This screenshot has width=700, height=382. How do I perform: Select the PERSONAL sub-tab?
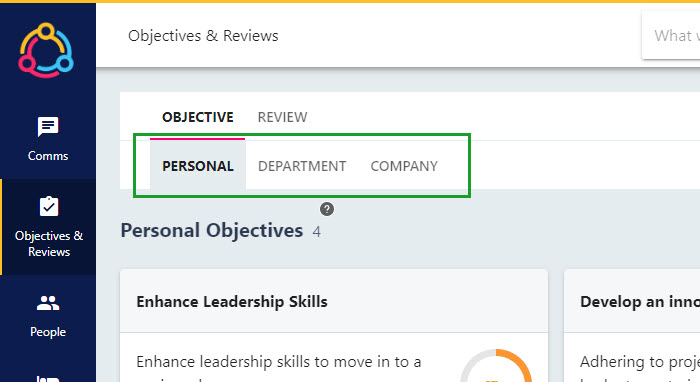(x=198, y=166)
